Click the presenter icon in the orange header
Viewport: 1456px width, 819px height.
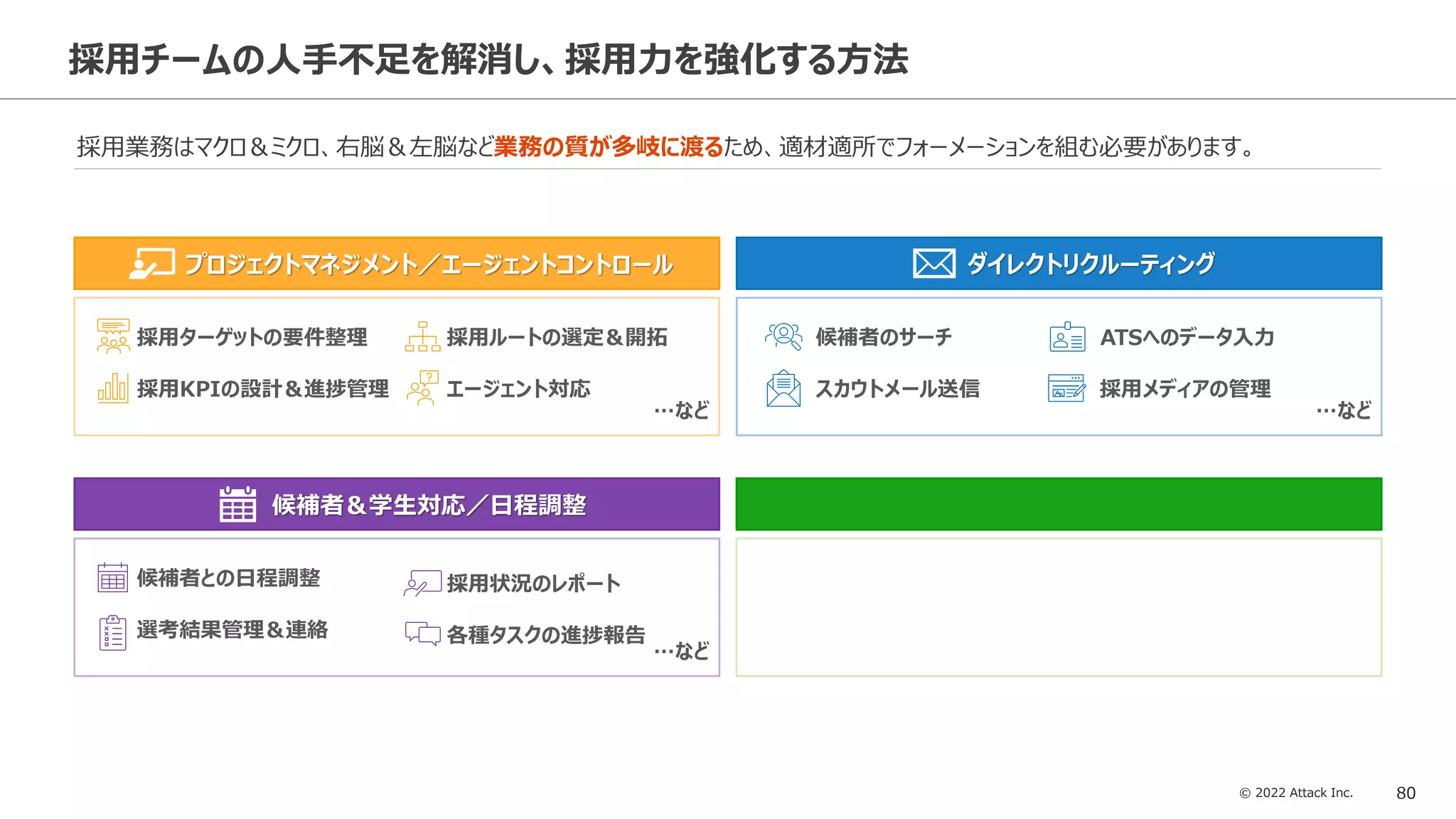point(152,264)
